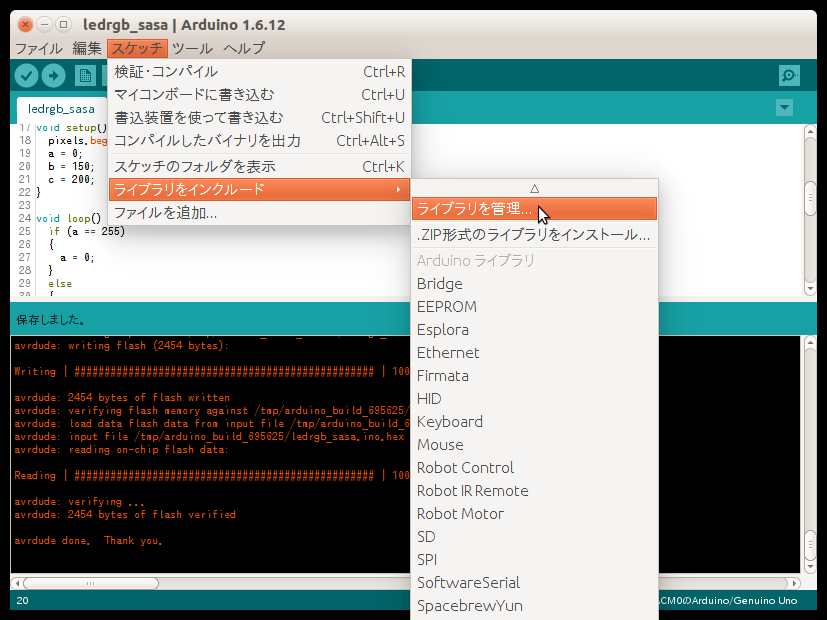Click editor scrollbar down arrow
827x620 pixels.
(x=811, y=288)
